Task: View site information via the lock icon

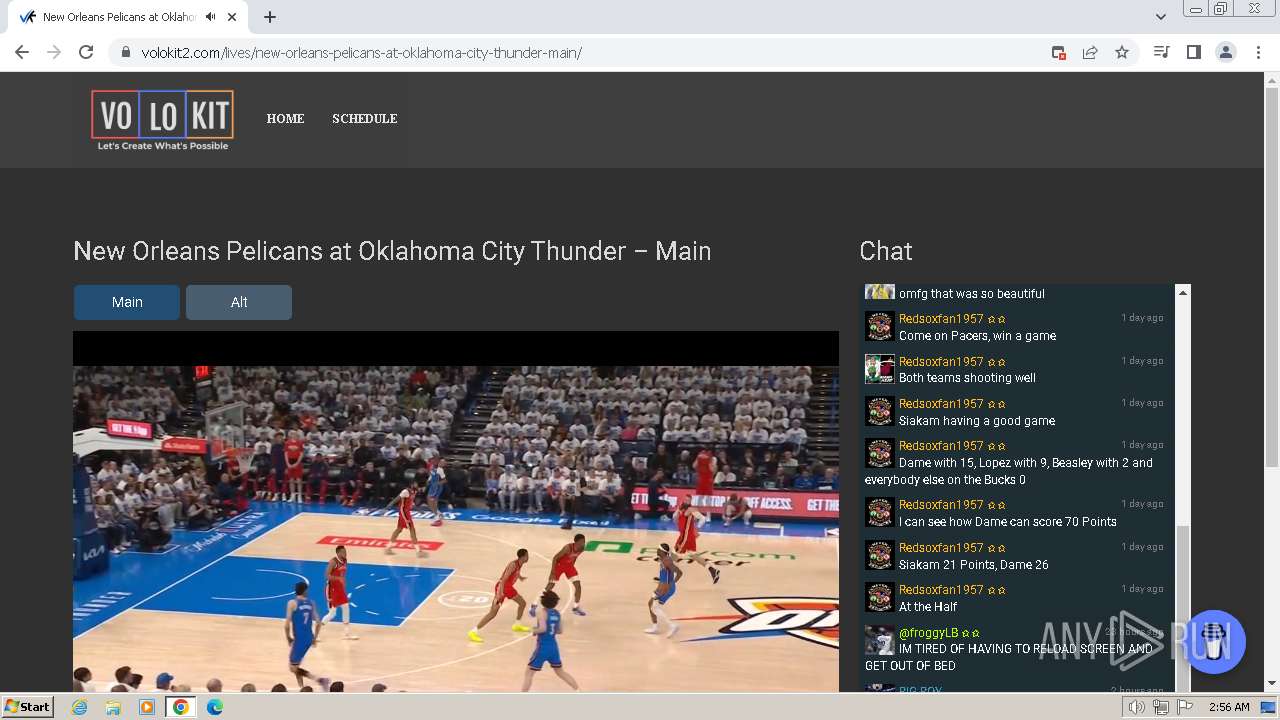Action: (126, 52)
